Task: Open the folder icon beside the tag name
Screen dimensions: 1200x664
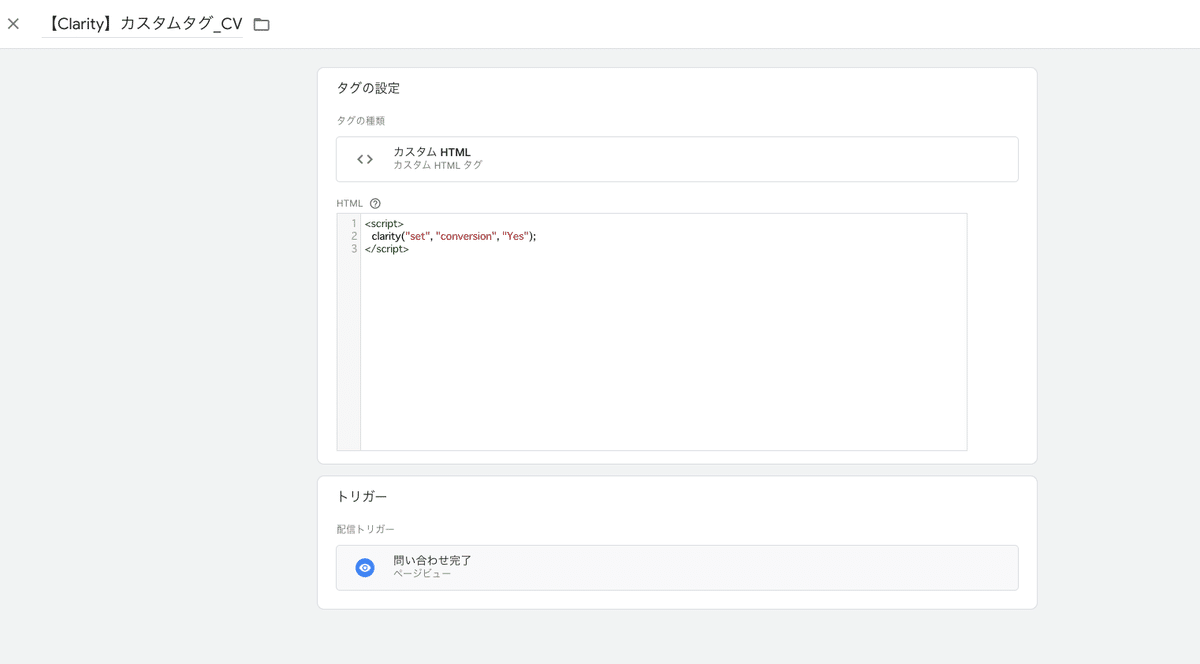Action: [x=261, y=24]
